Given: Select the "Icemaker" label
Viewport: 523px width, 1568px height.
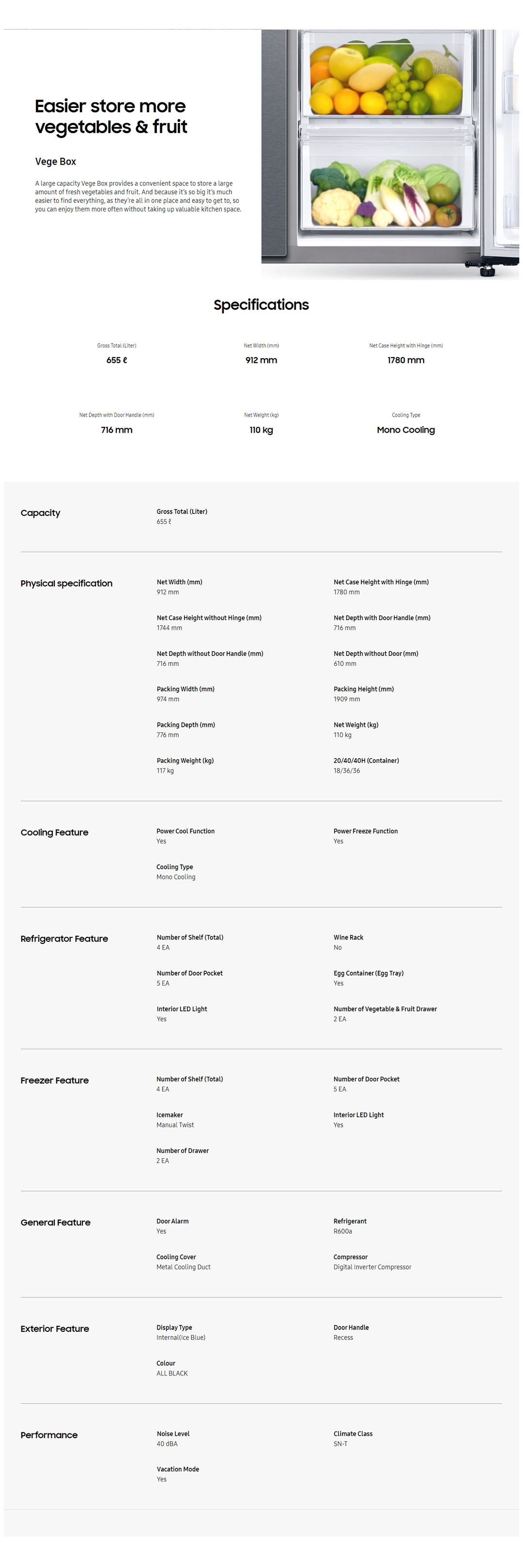Looking at the screenshot, I should [x=169, y=1115].
